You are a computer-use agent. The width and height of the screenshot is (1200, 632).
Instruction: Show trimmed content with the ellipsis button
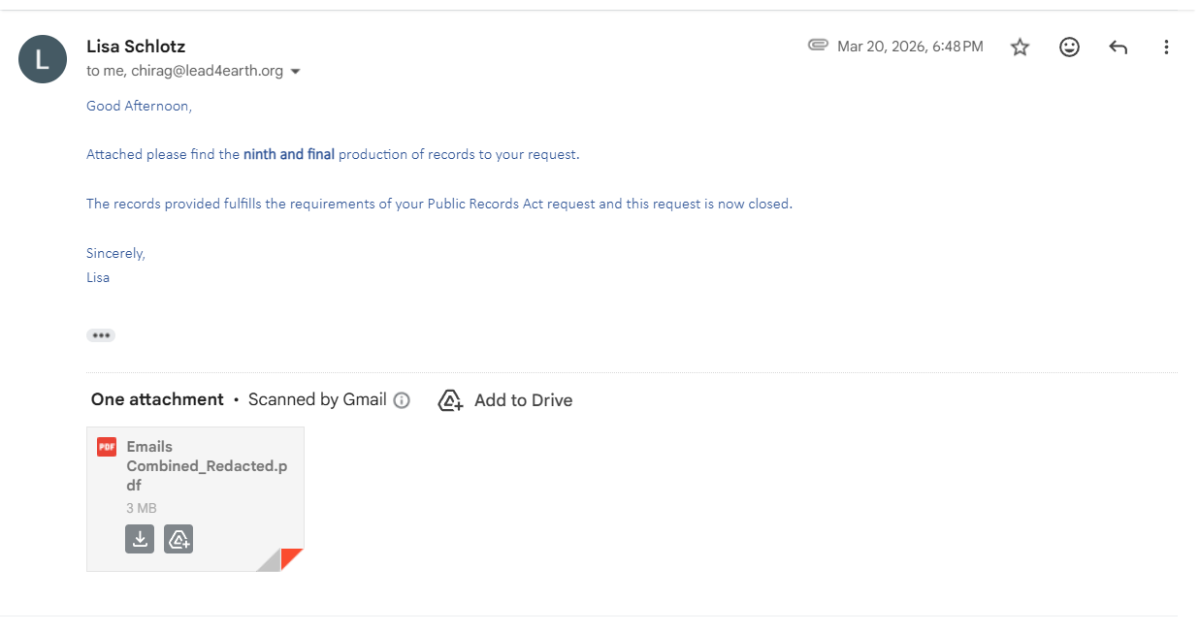point(101,335)
